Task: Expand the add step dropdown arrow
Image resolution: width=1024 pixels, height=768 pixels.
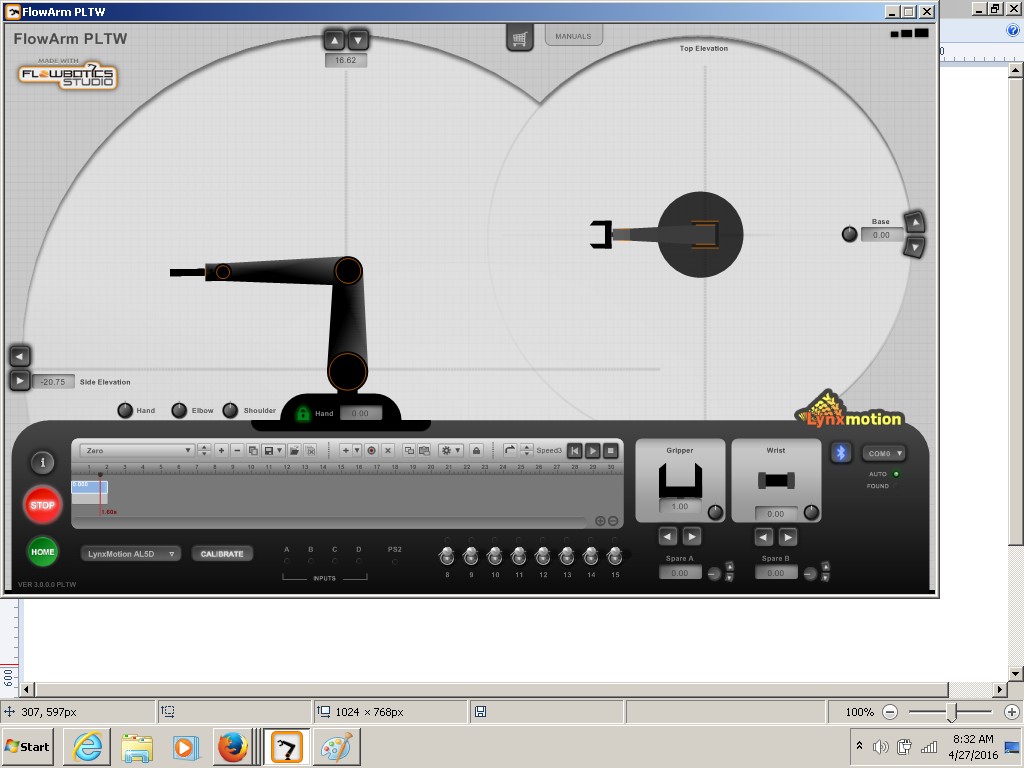Action: click(357, 451)
